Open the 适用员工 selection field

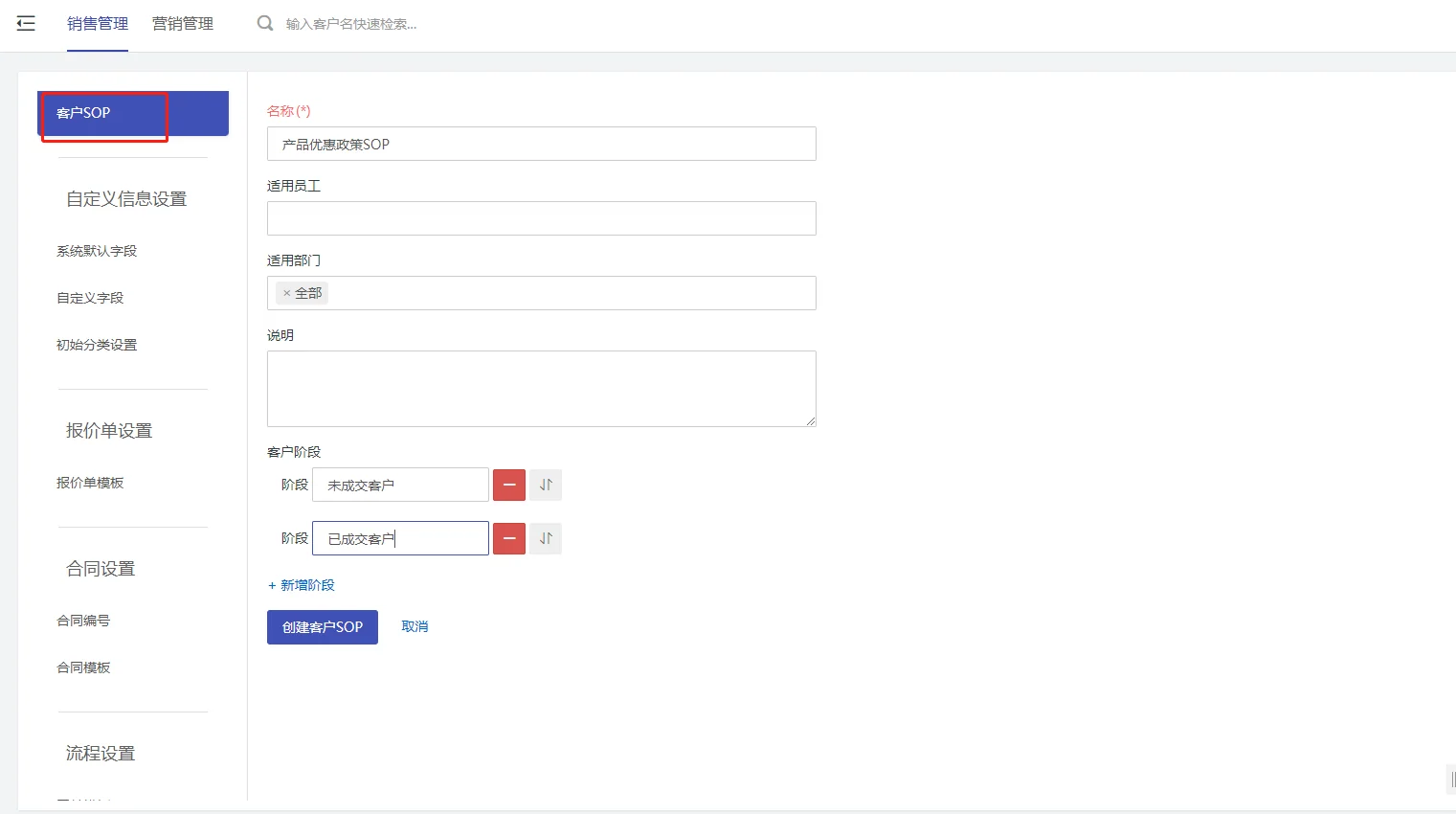coord(542,218)
